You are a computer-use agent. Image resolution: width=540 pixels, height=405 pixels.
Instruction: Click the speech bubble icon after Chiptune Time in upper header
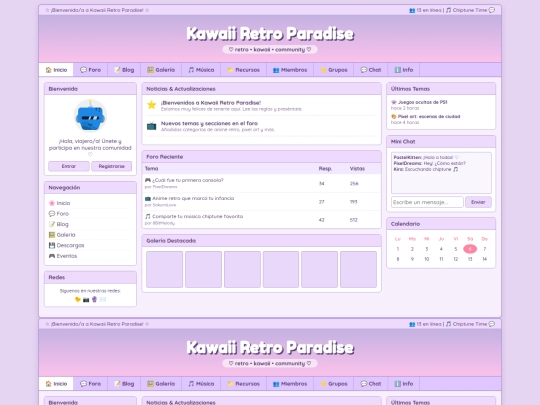click(492, 10)
